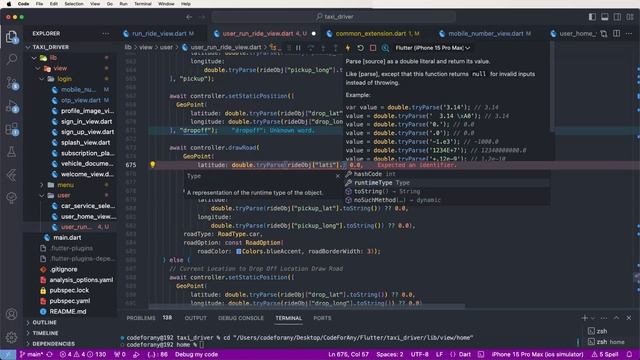
Task: Open the Explorer view in activity bar
Action: [11, 37]
